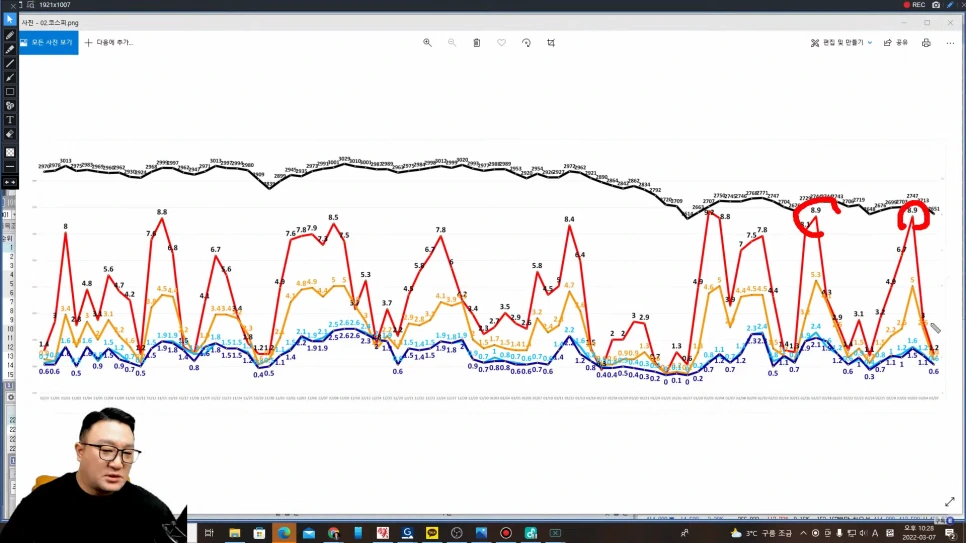This screenshot has width=966, height=543.
Task: Open File Explorer from taskbar
Action: (234, 533)
